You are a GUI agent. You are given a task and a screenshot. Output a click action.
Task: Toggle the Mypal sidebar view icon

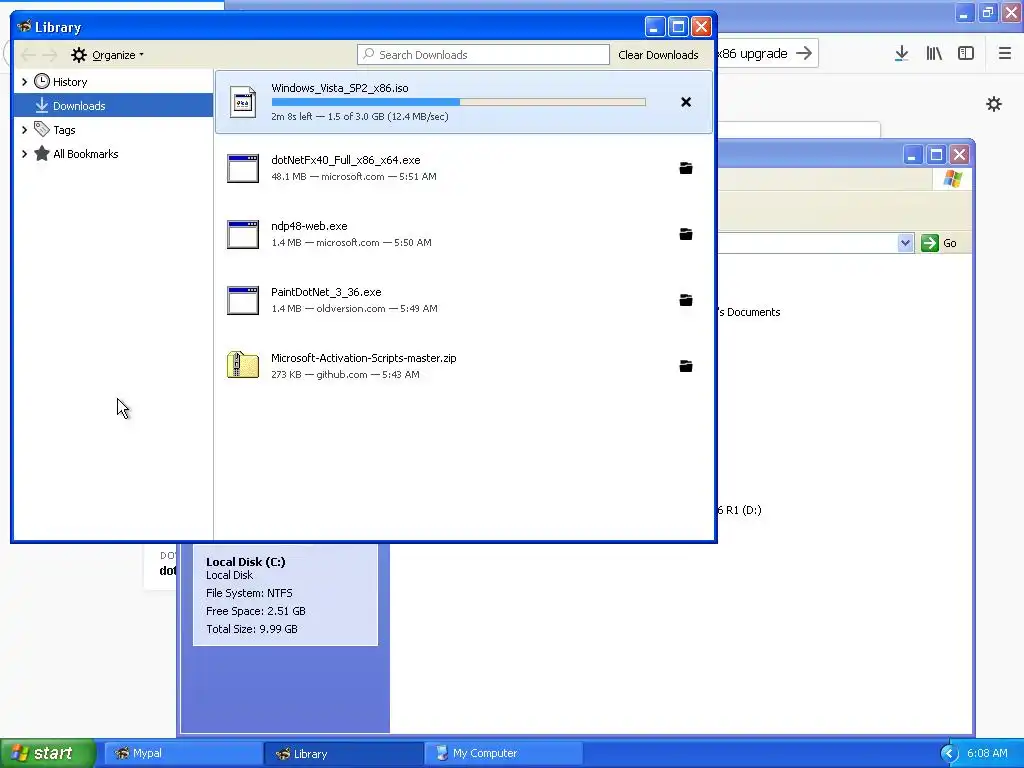coord(966,54)
